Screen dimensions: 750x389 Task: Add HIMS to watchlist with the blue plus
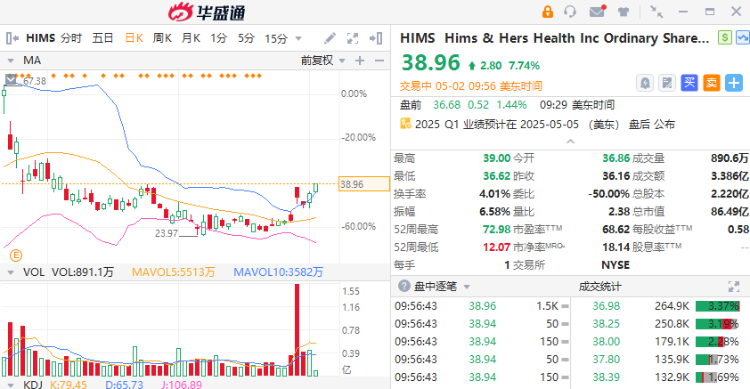coord(734,83)
